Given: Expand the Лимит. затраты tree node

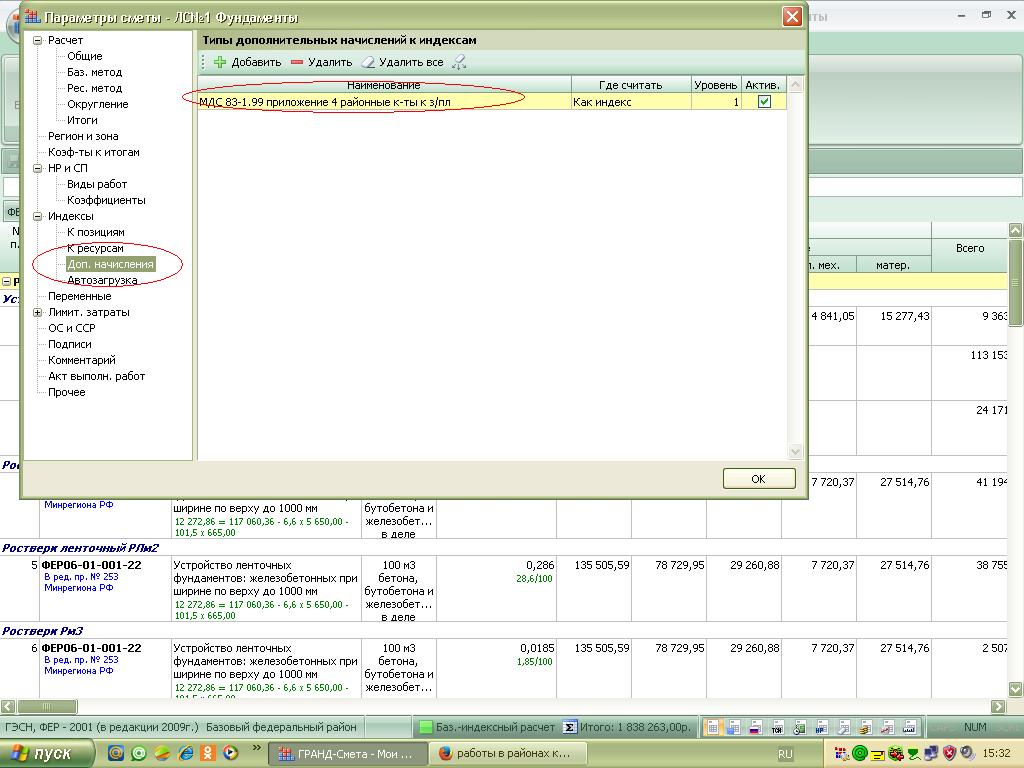Looking at the screenshot, I should 38,312.
